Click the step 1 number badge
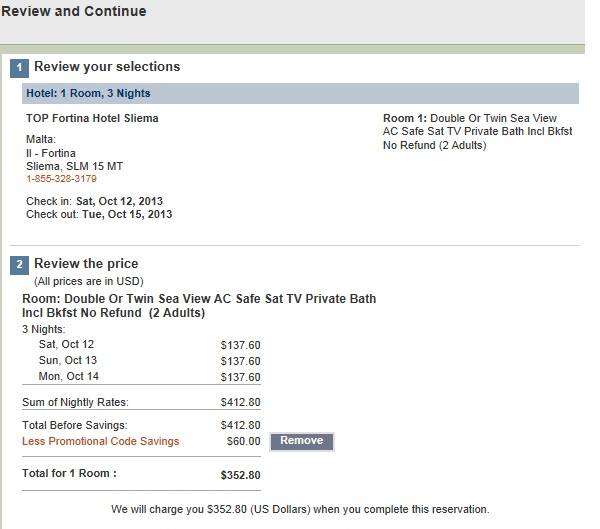 [x=19, y=68]
